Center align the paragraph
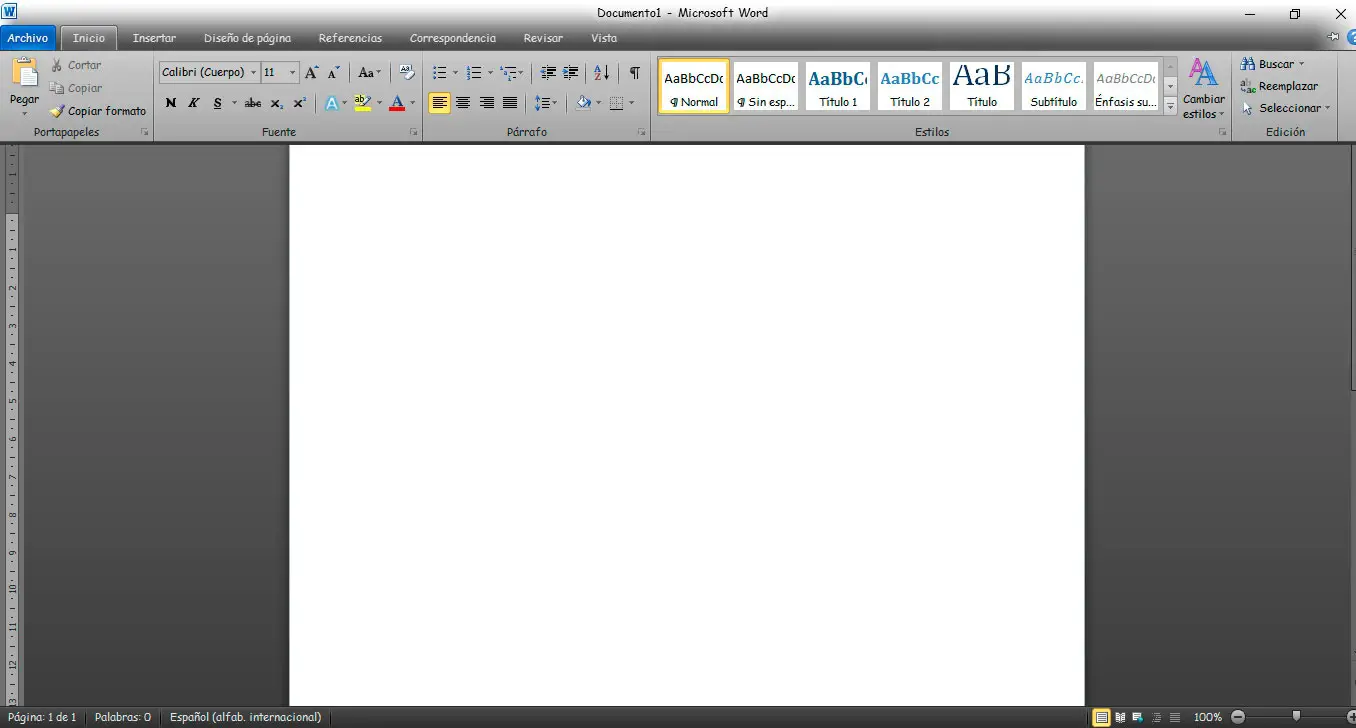 coord(463,102)
